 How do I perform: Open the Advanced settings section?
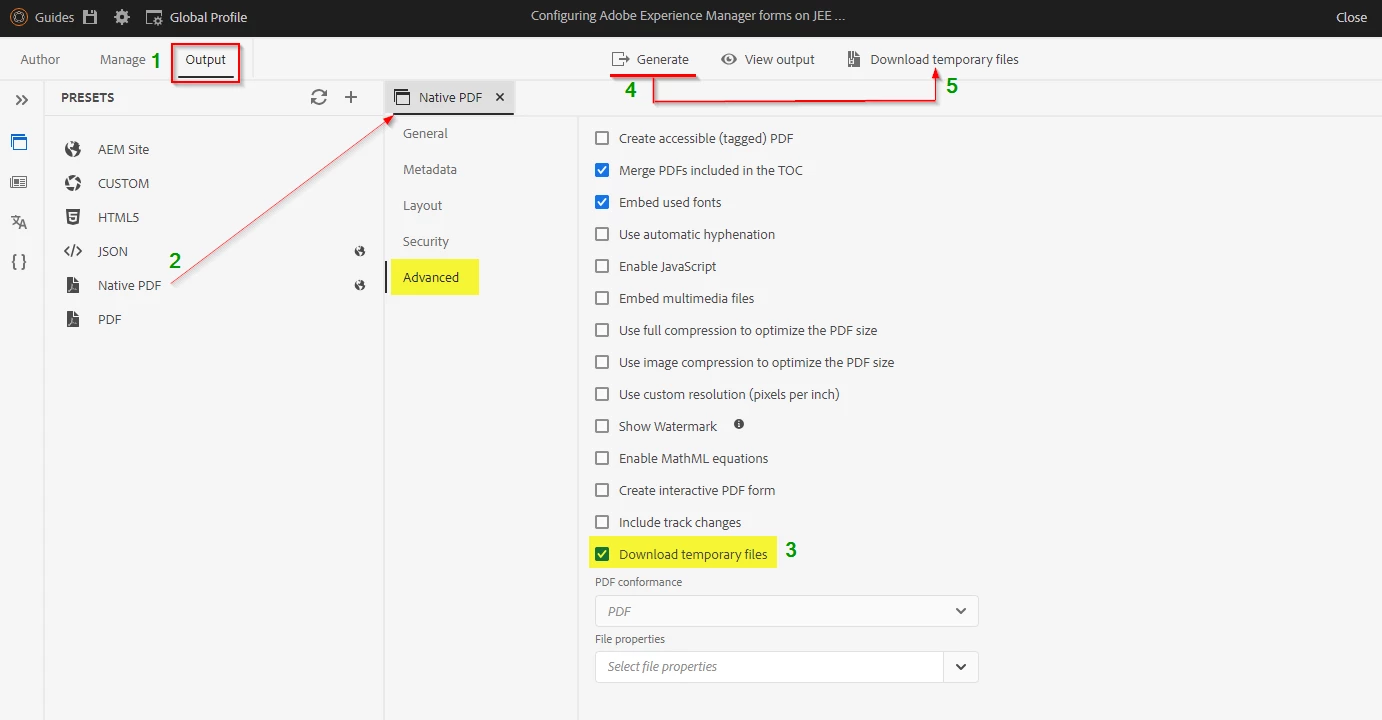tap(431, 277)
